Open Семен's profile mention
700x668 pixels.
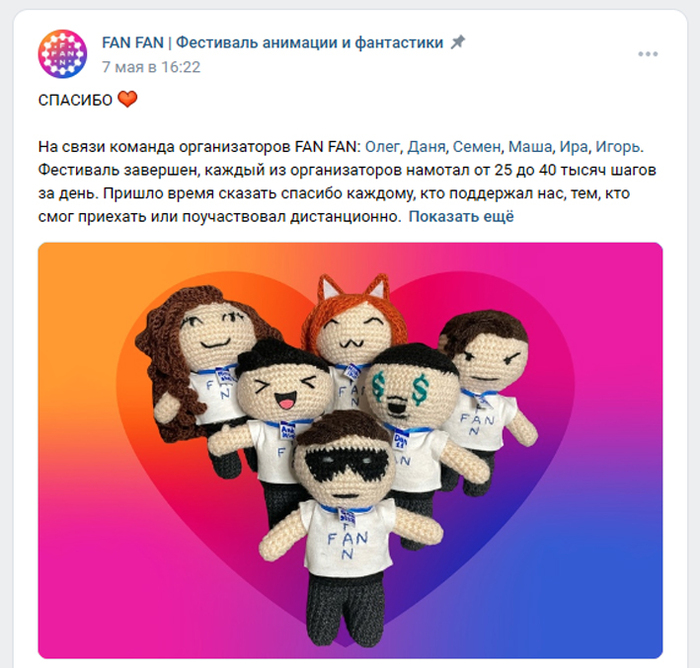tap(477, 146)
